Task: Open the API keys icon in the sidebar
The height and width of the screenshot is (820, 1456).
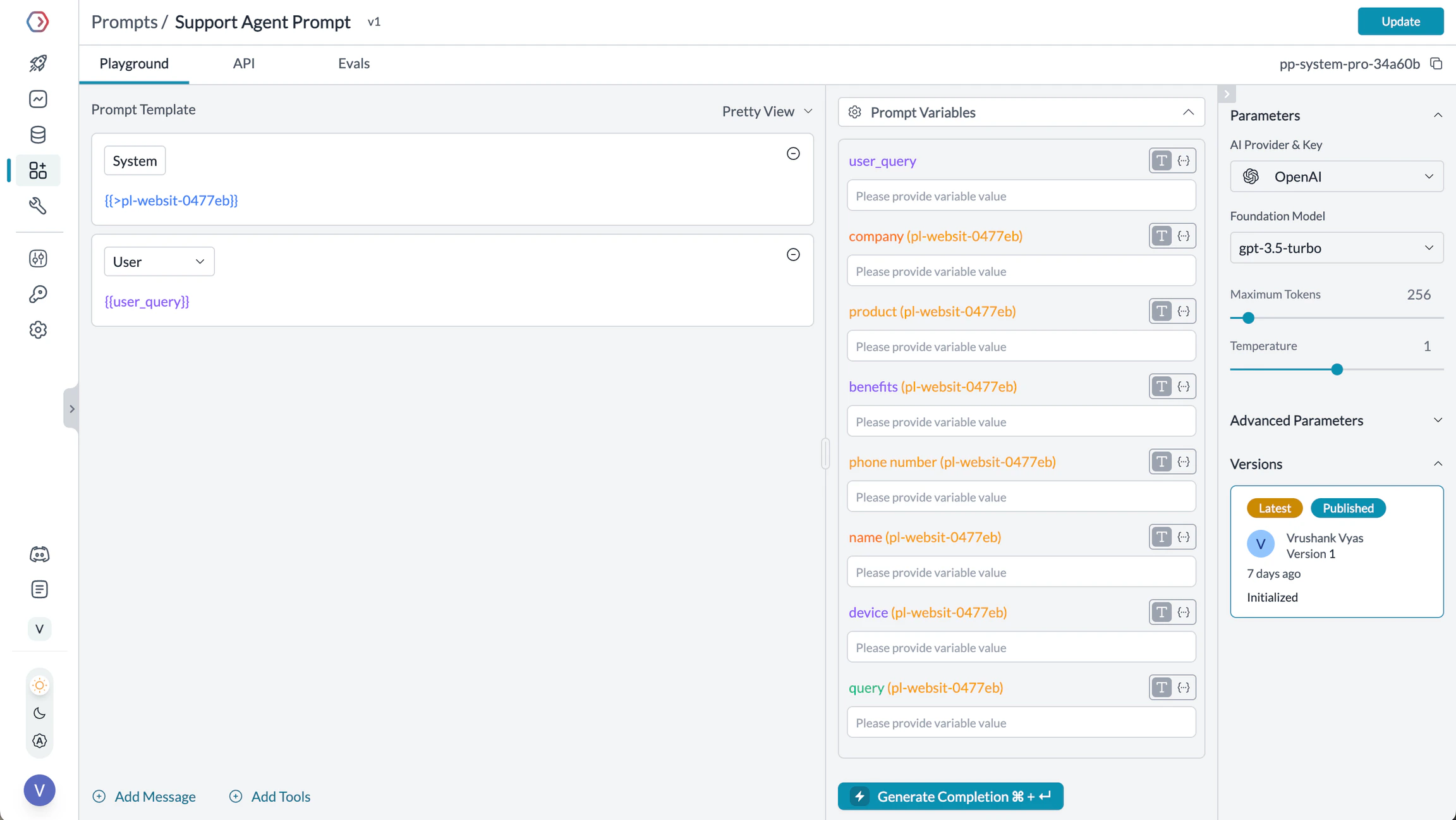Action: [38, 294]
